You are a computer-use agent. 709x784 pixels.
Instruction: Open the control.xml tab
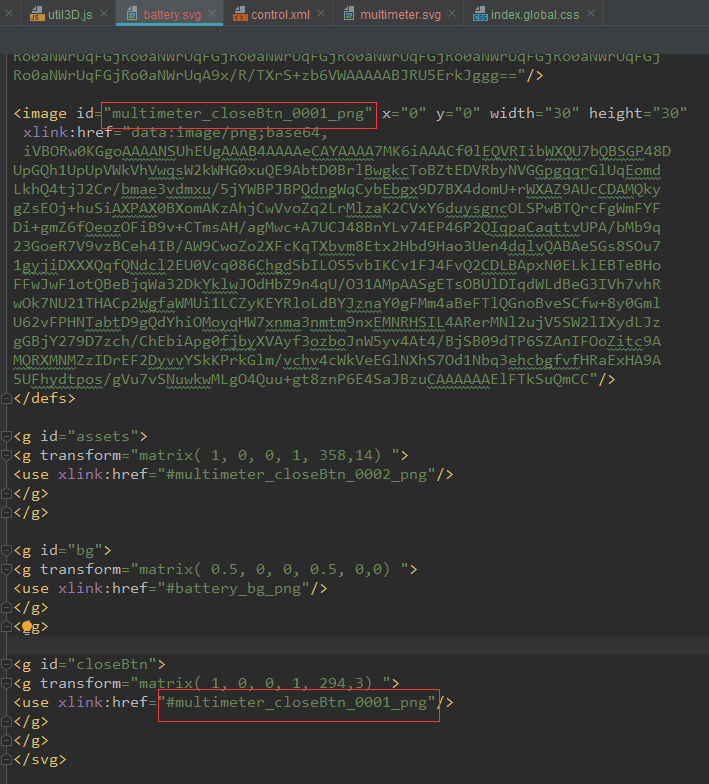click(x=278, y=14)
